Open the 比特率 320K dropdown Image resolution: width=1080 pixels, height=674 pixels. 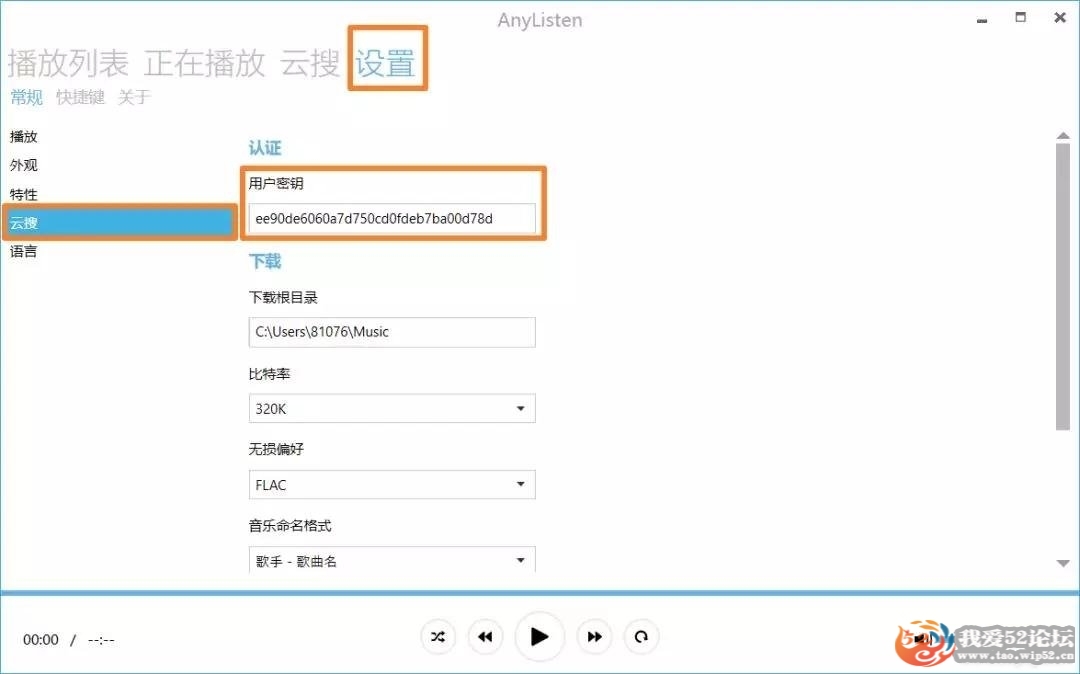(392, 409)
